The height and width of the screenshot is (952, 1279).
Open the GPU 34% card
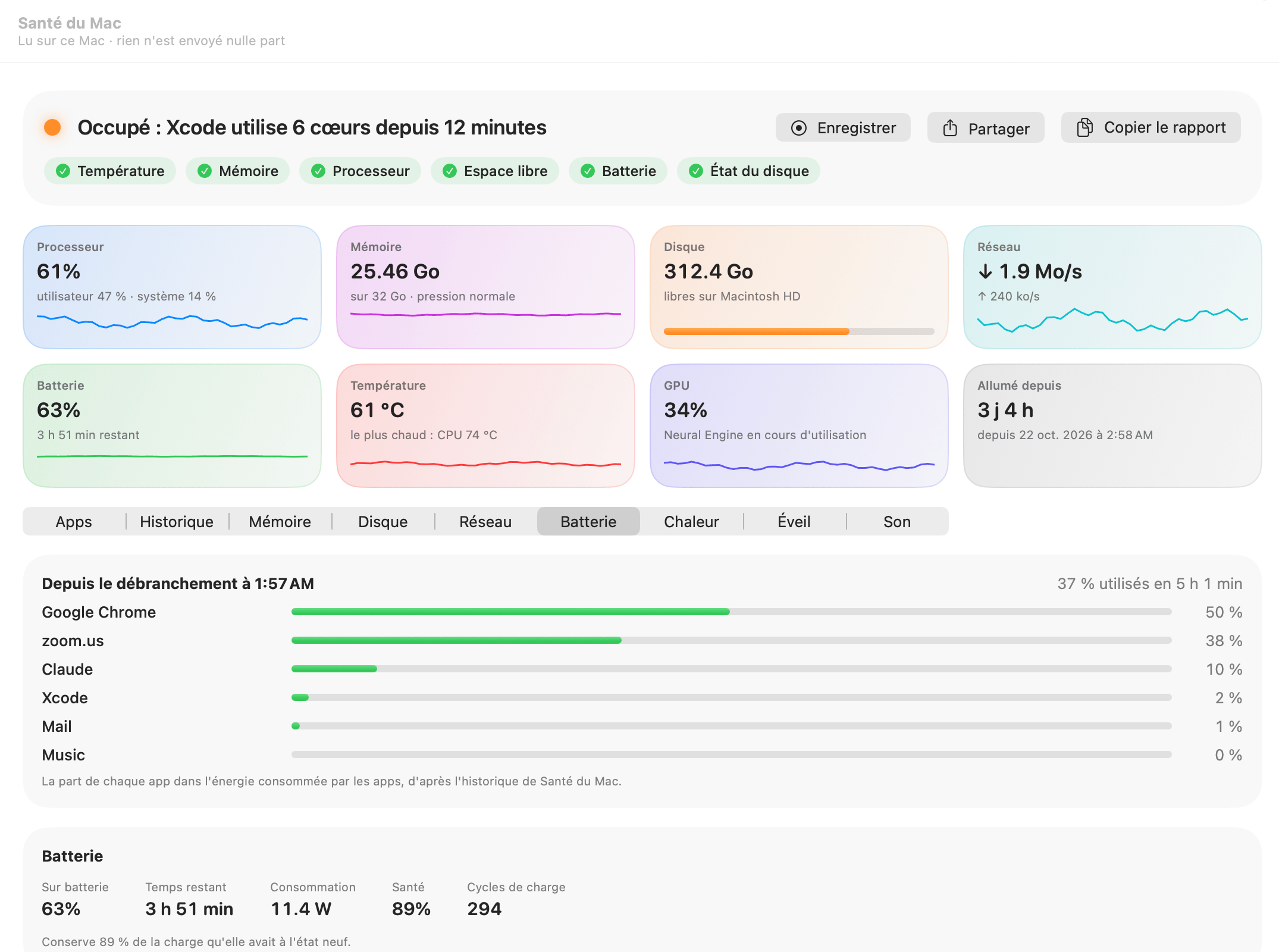point(799,425)
